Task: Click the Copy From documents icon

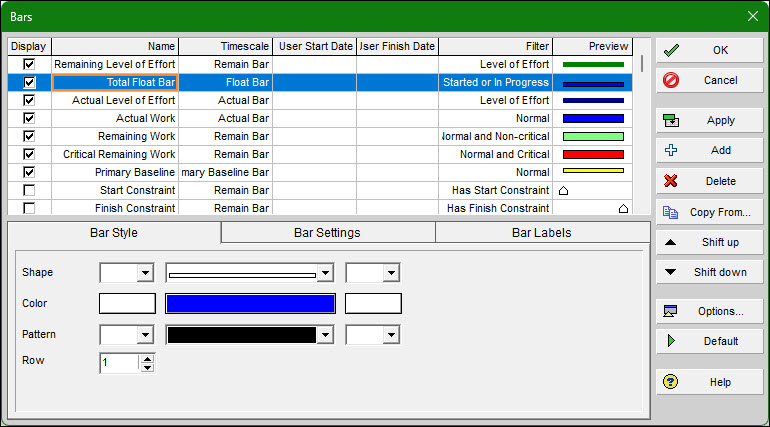Action: pyautogui.click(x=670, y=212)
